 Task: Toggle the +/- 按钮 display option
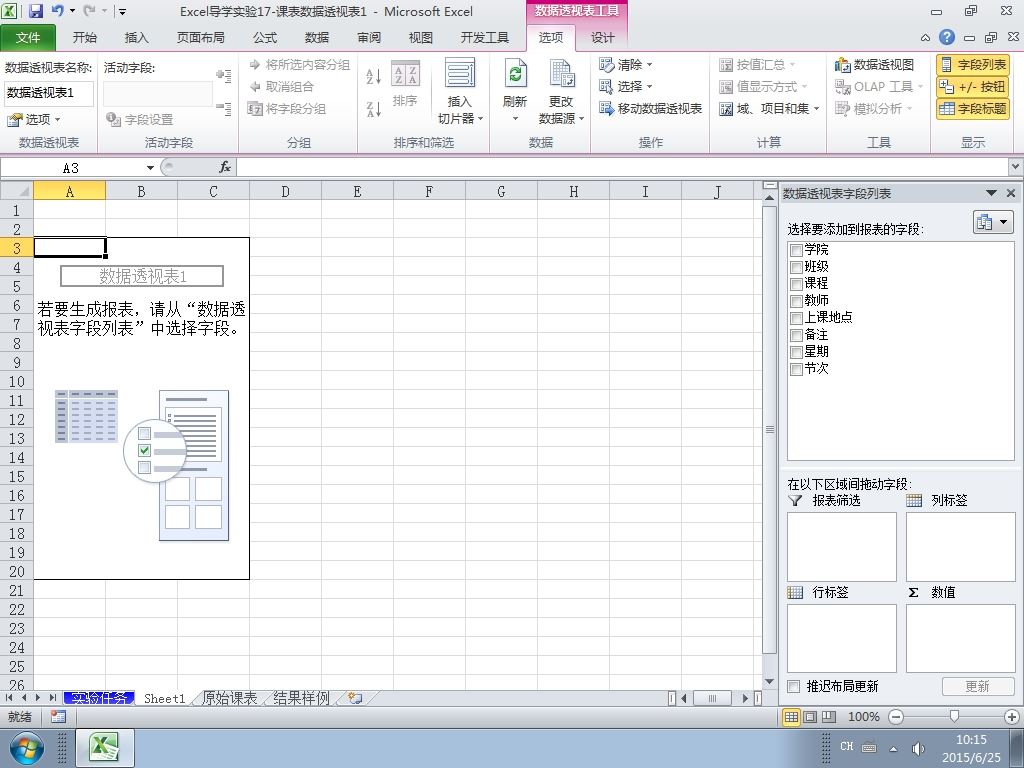click(972, 87)
